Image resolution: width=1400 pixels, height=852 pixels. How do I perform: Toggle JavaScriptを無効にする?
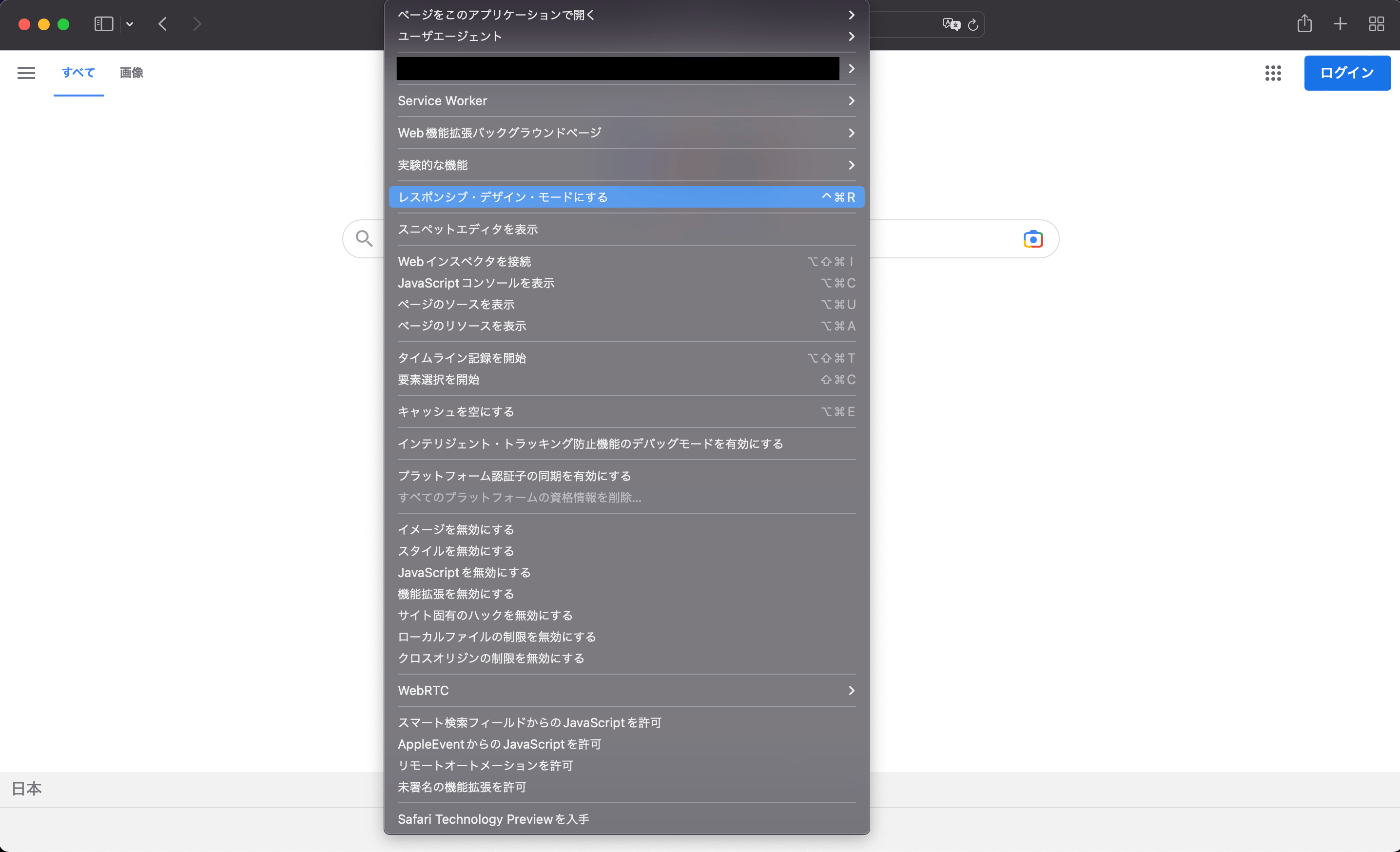point(627,573)
